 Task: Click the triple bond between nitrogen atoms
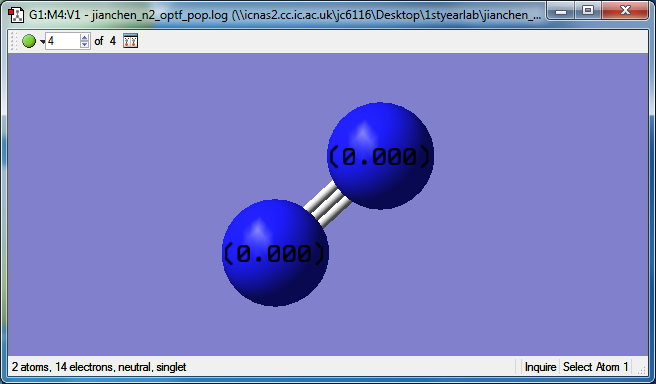[328, 204]
